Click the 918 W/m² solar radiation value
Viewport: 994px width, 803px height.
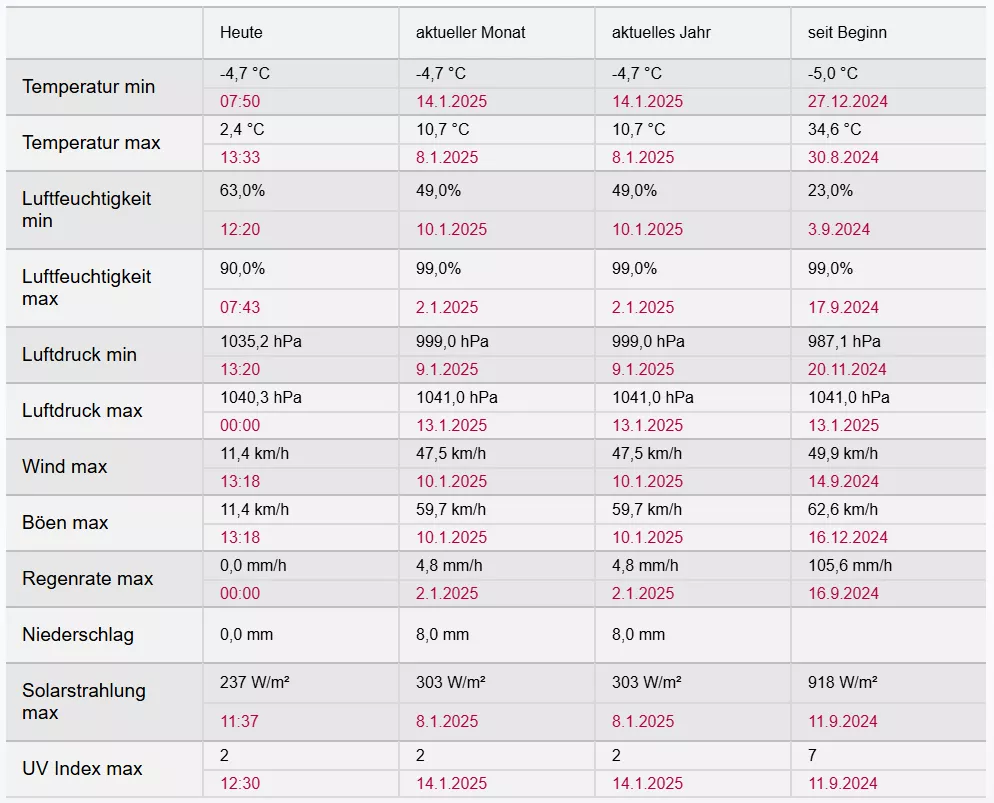click(842, 683)
